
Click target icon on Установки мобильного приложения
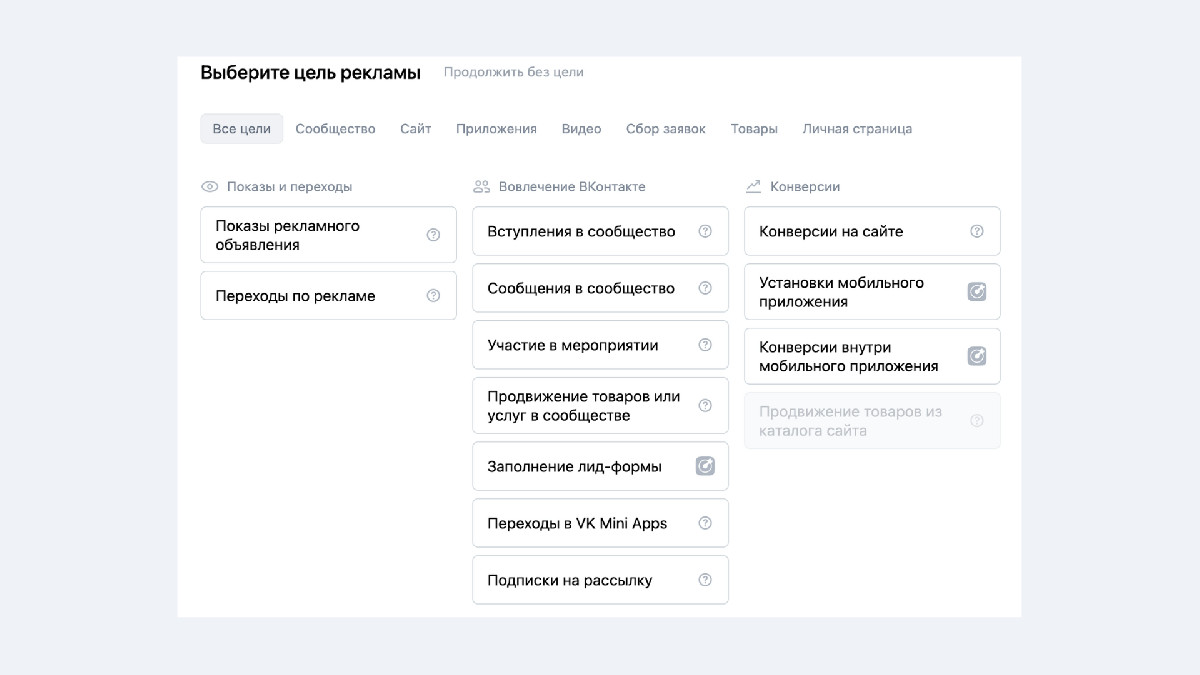coord(977,292)
